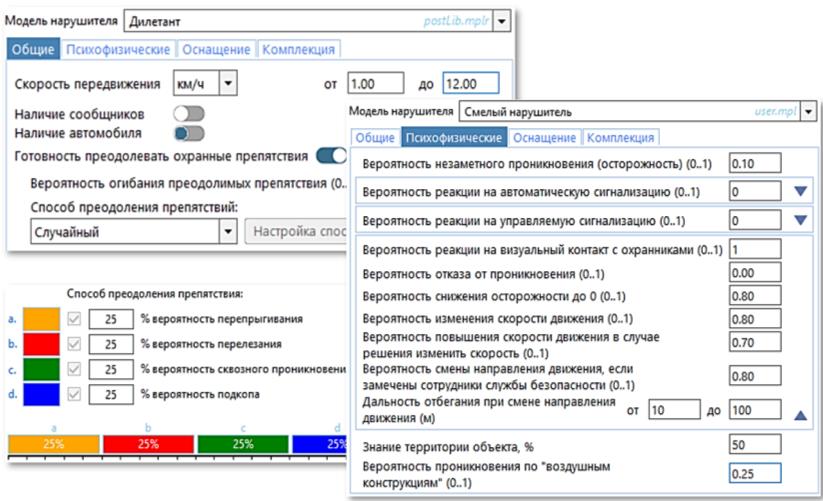Open Смелый нарушитель model dropdown arrow
This screenshot has width=823, height=501.
808,112
